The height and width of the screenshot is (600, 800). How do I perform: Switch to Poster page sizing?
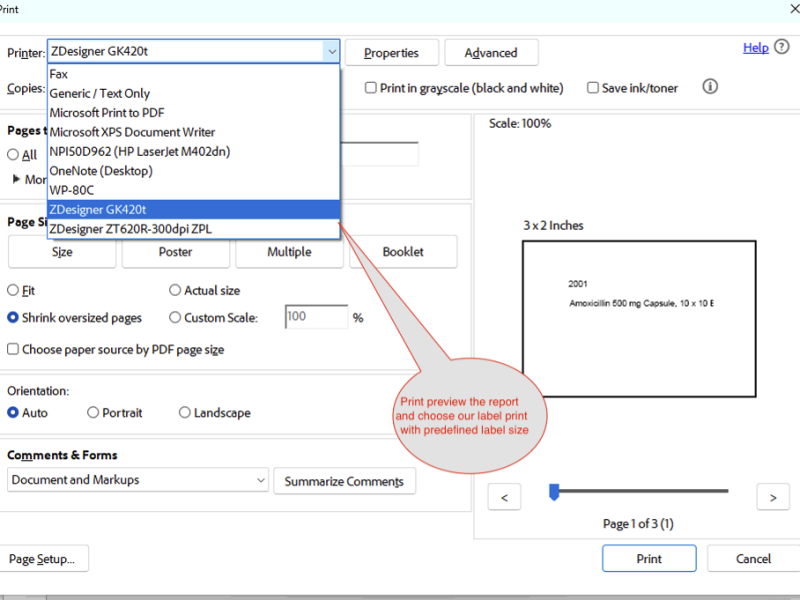point(176,252)
